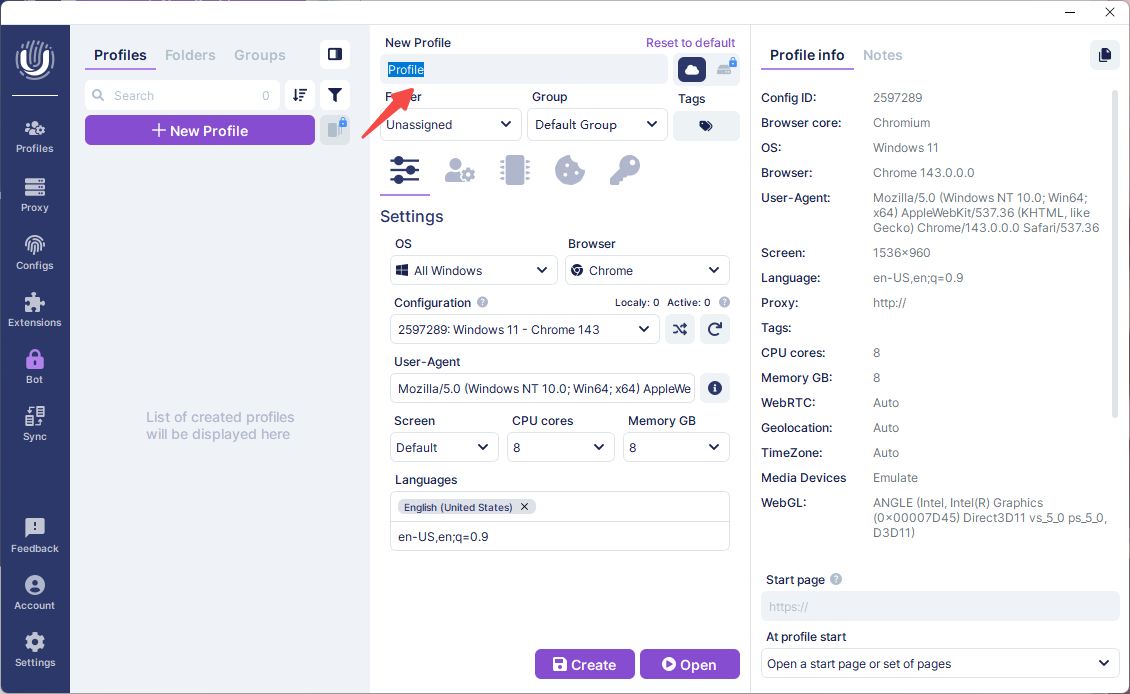The height and width of the screenshot is (694, 1130).
Task: Open the Extensions puzzle icon
Action: 35,308
